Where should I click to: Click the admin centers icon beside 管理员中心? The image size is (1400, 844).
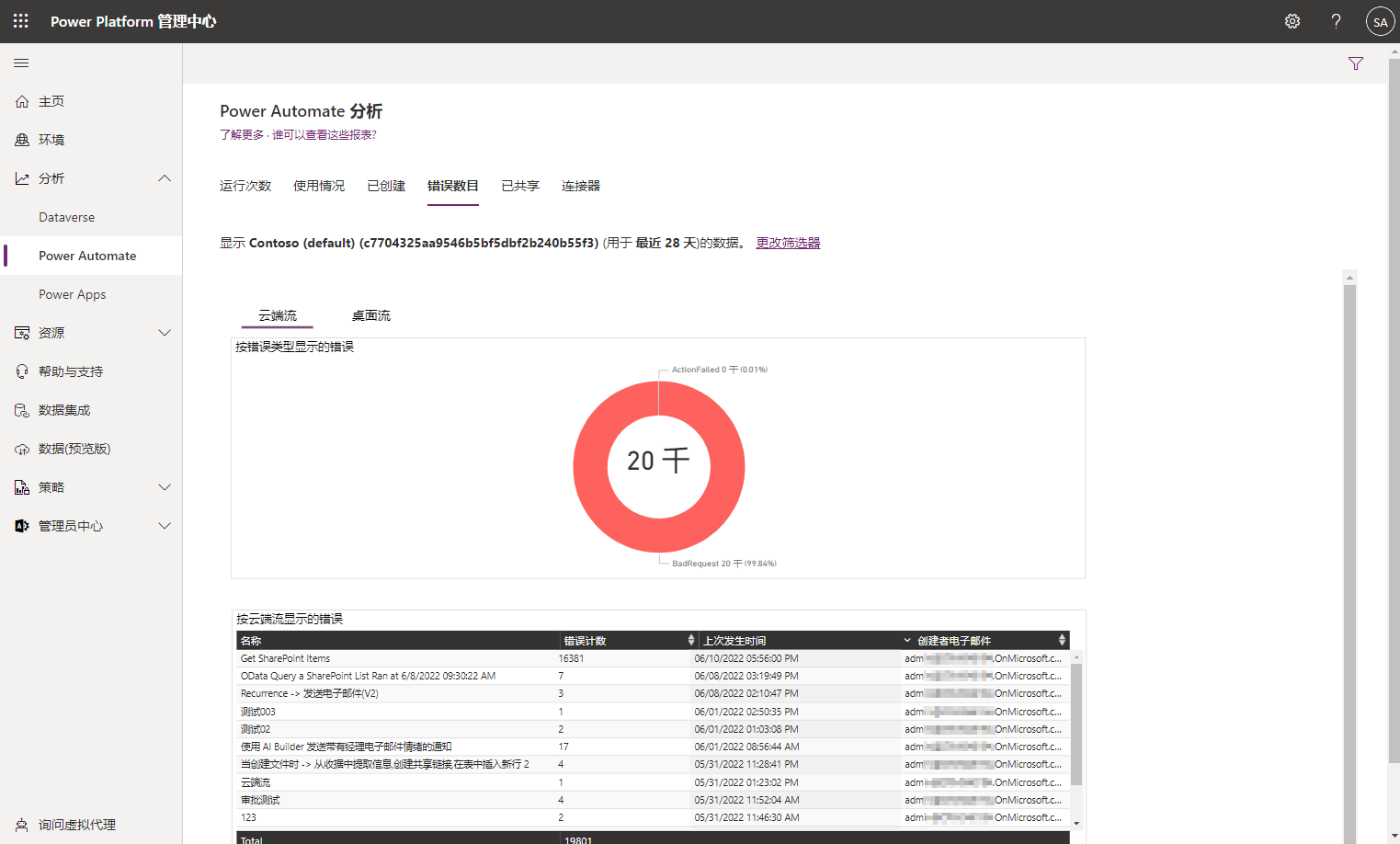point(22,526)
